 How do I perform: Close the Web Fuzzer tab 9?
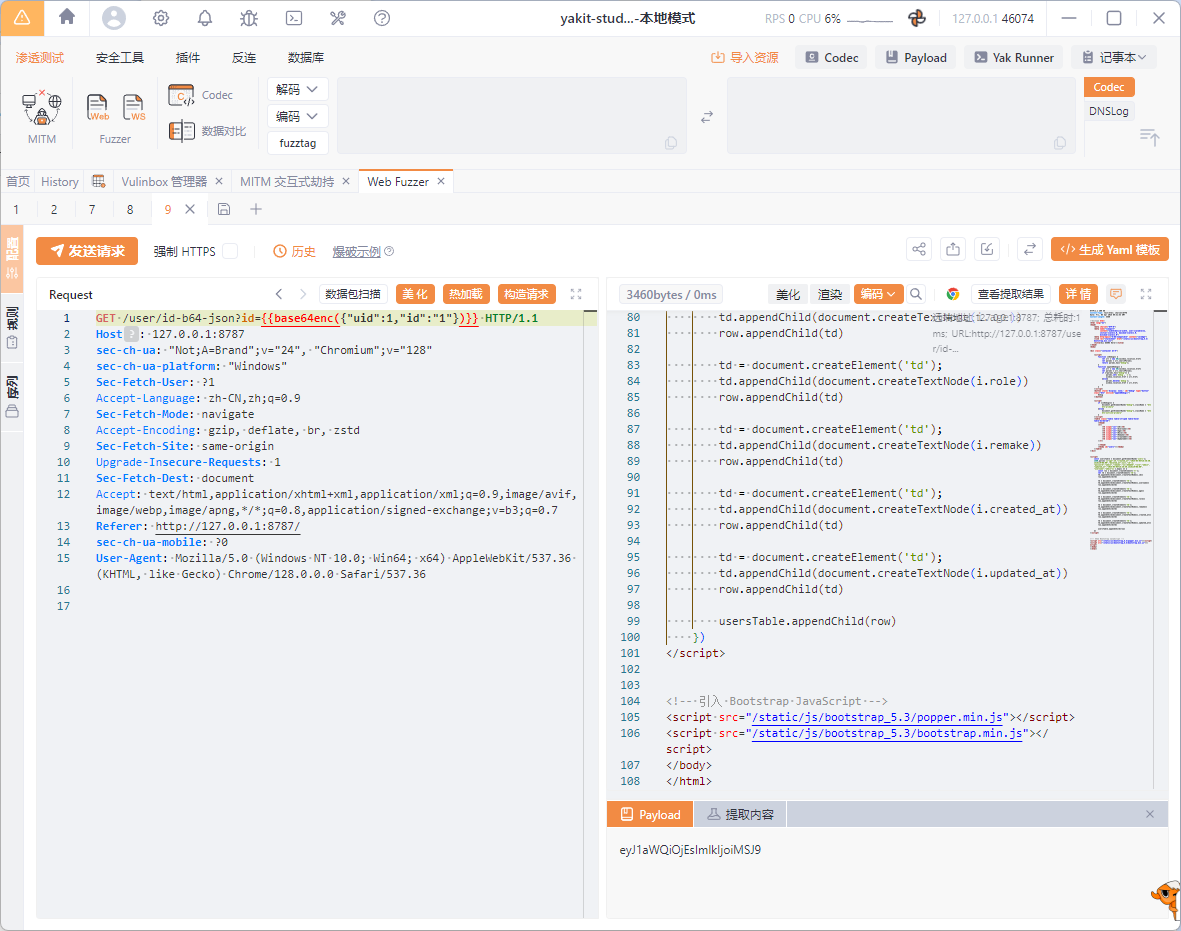190,209
